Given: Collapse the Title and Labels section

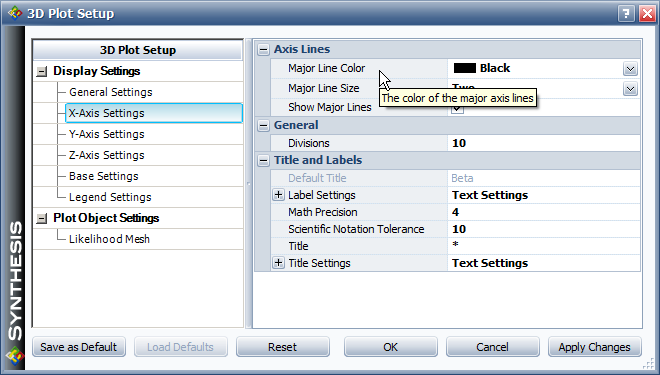Looking at the screenshot, I should point(263,160).
